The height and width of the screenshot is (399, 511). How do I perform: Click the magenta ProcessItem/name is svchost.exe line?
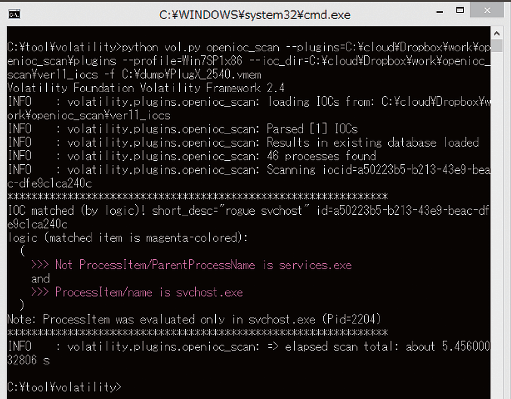pyautogui.click(x=137, y=292)
